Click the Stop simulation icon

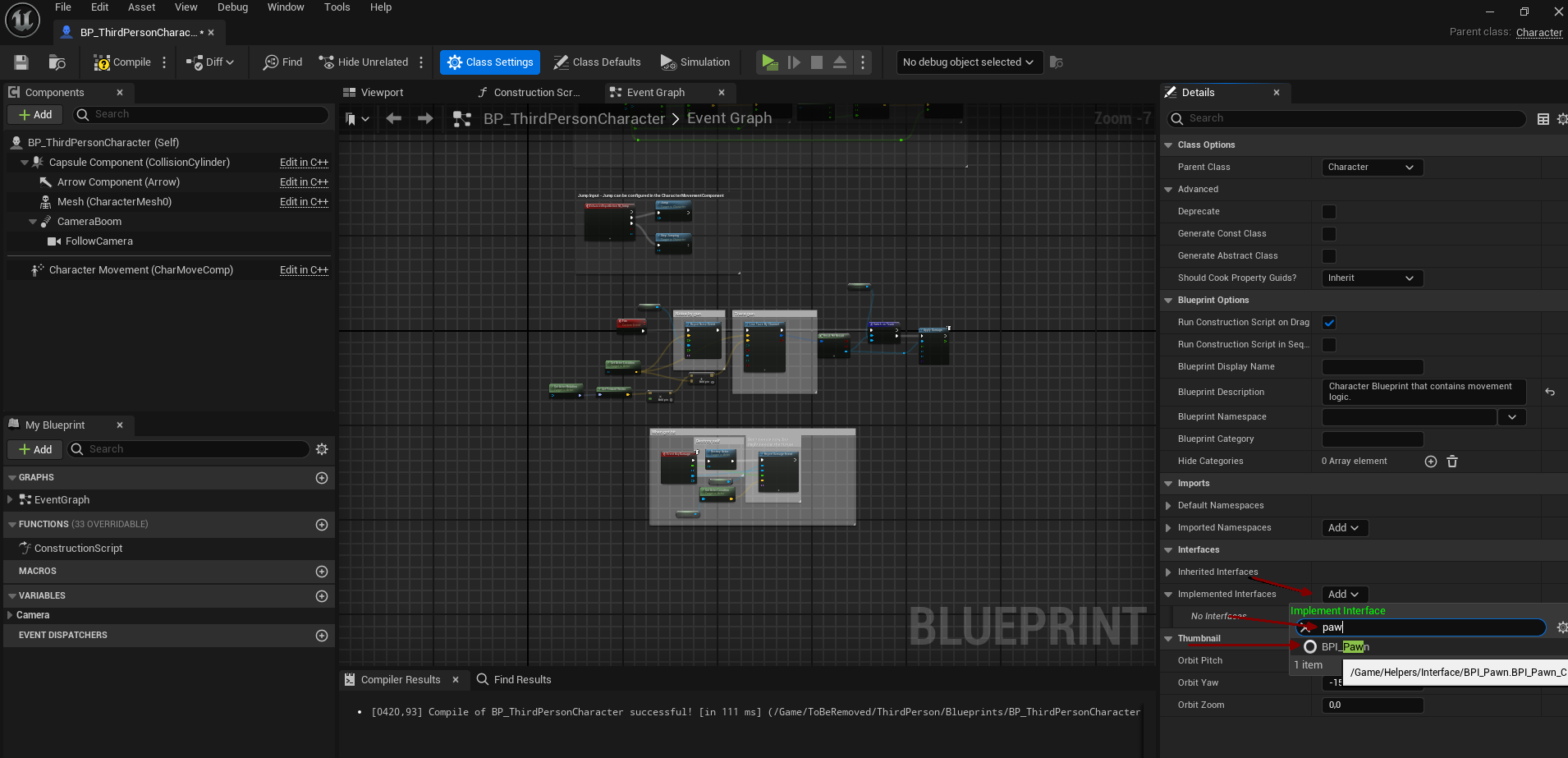816,62
